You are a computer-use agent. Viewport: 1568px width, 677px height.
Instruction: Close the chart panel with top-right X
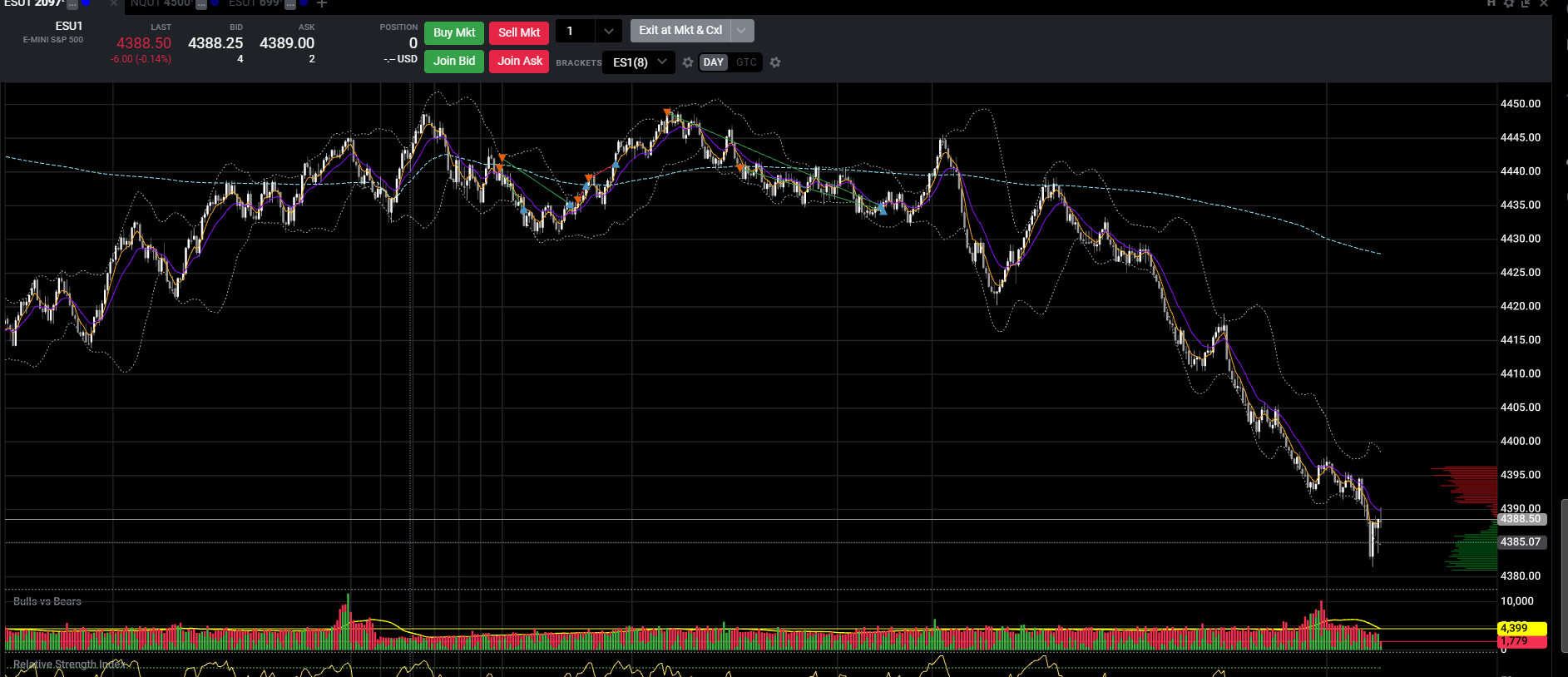[x=1544, y=3]
